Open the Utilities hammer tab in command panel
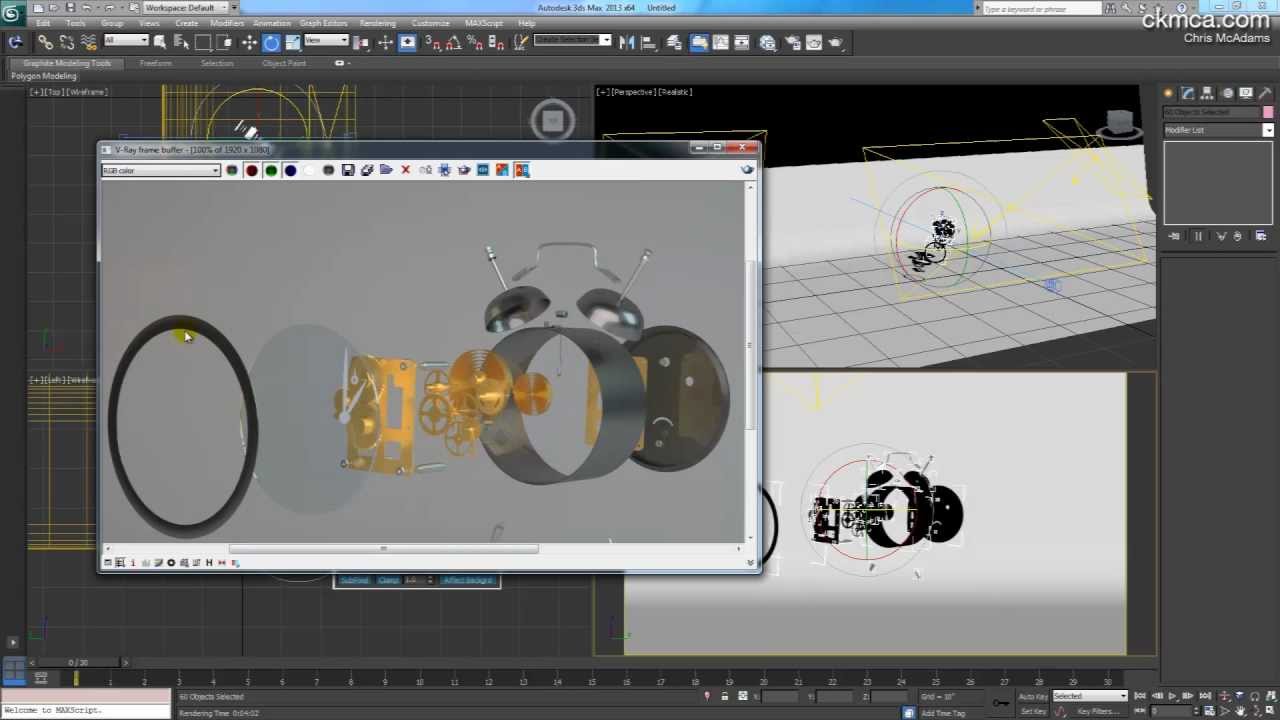1280x720 pixels. [x=1265, y=93]
